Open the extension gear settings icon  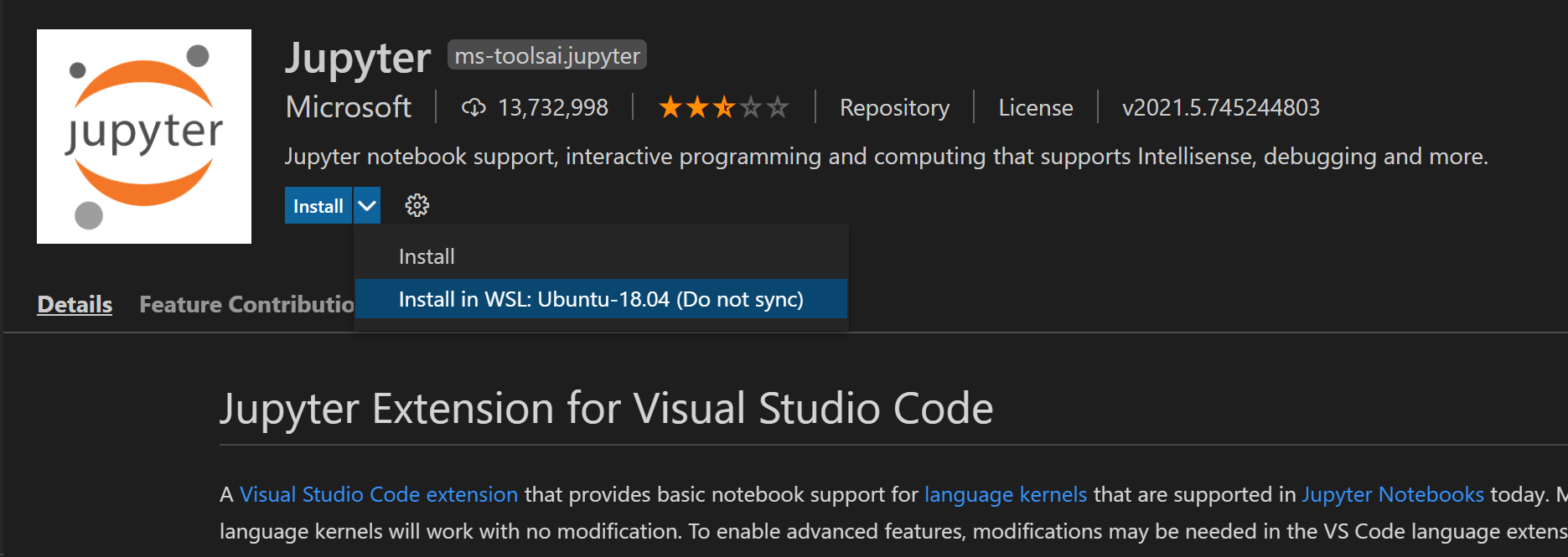(417, 205)
